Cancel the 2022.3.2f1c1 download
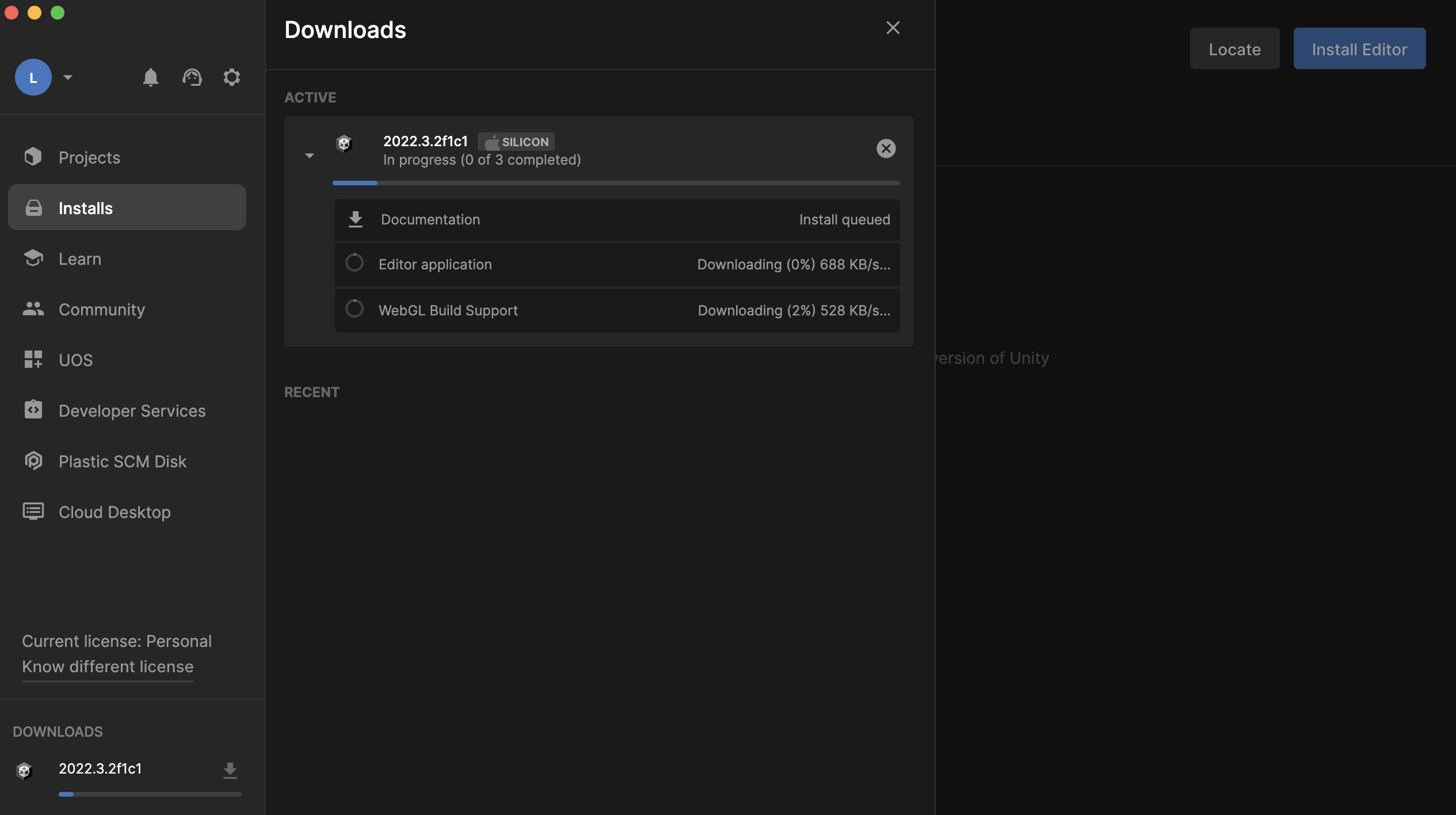Screen dimensions: 1456x815 tap(886, 148)
